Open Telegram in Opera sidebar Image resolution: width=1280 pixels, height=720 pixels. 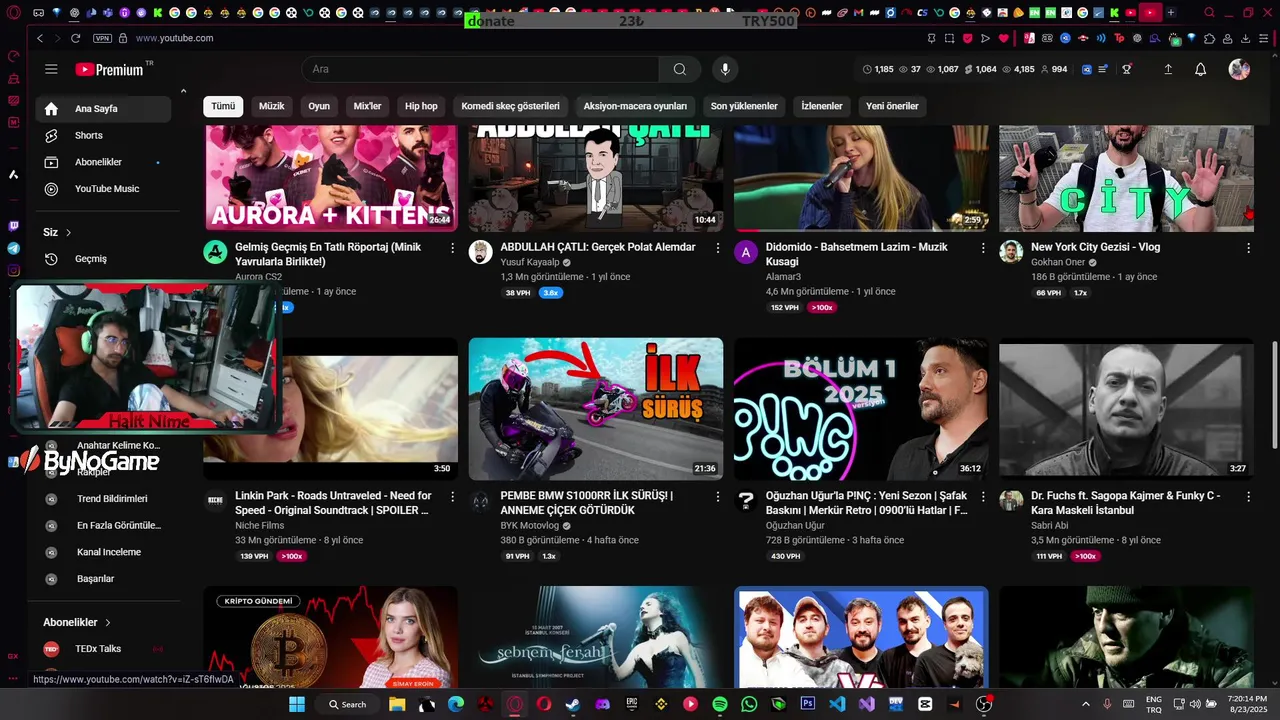click(x=13, y=248)
